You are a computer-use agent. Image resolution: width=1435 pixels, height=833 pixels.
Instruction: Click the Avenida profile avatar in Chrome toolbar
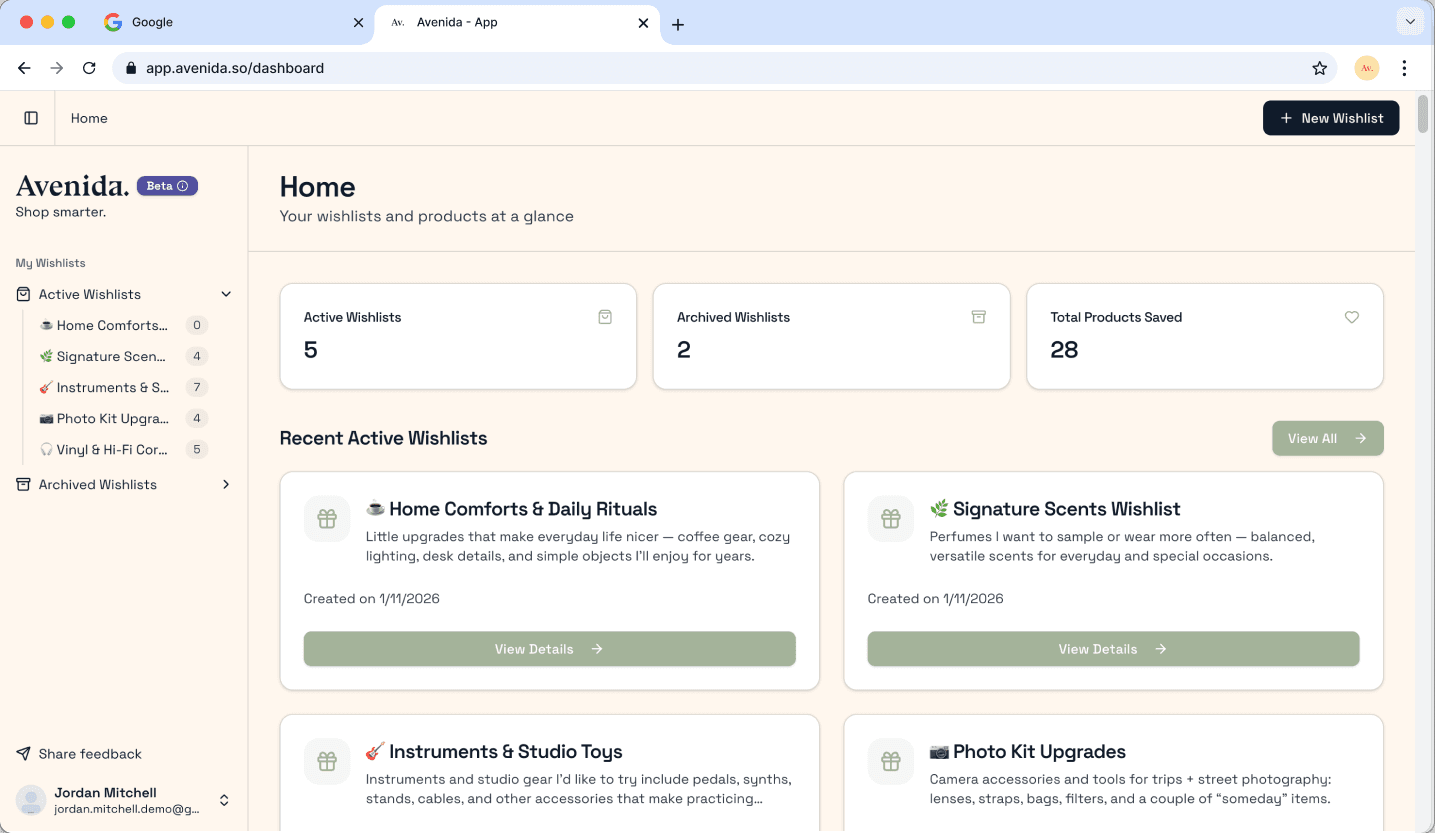tap(1366, 68)
